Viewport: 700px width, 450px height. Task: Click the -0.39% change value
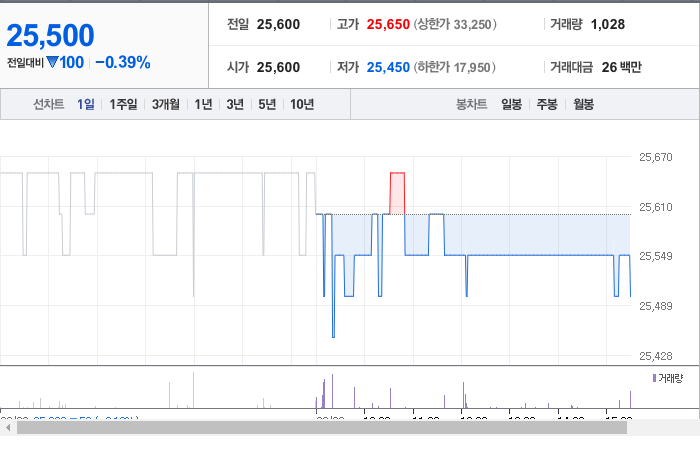click(123, 62)
